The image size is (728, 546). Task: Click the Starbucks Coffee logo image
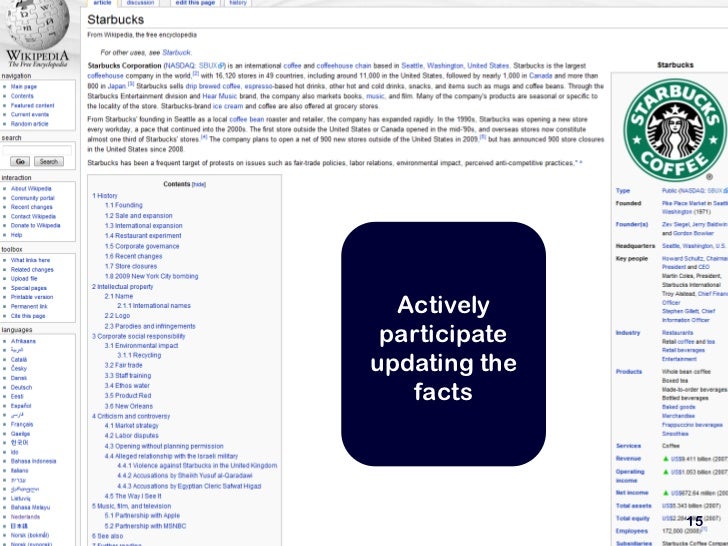point(674,130)
